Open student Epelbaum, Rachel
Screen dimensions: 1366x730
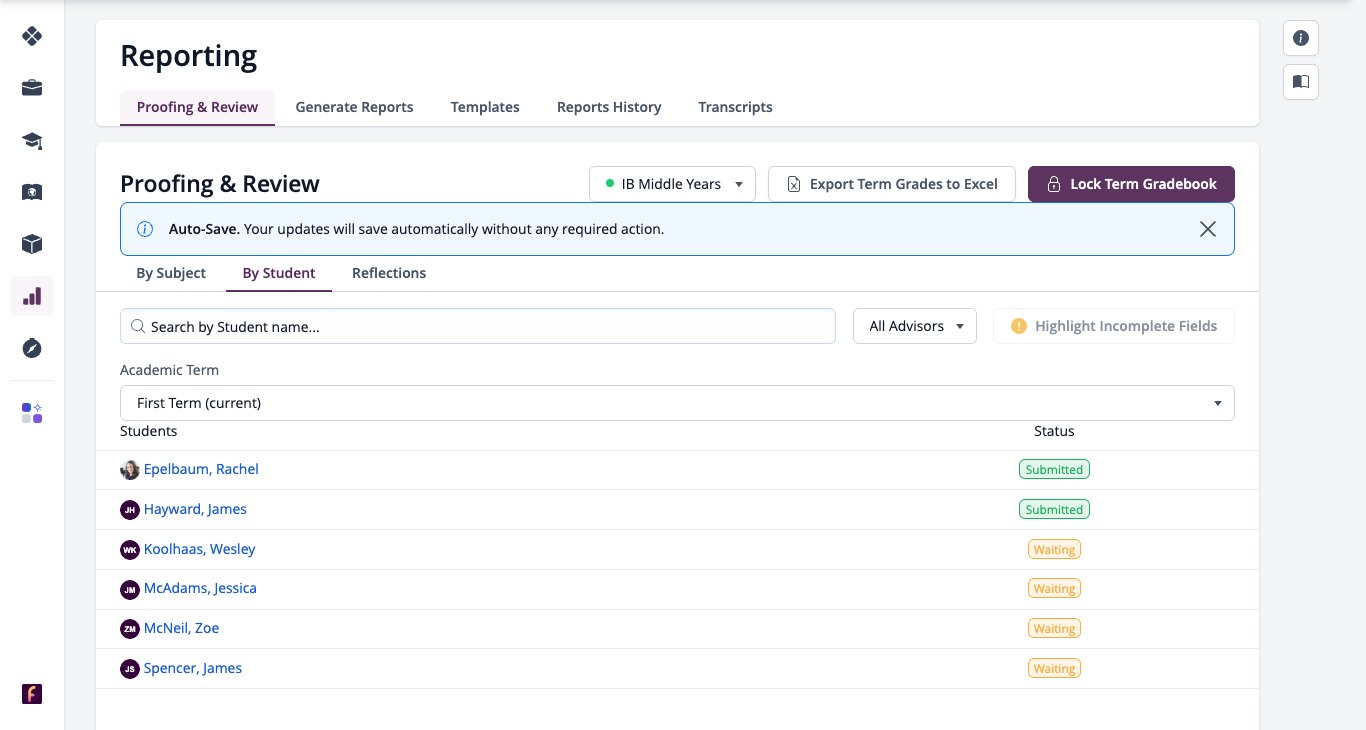point(201,469)
